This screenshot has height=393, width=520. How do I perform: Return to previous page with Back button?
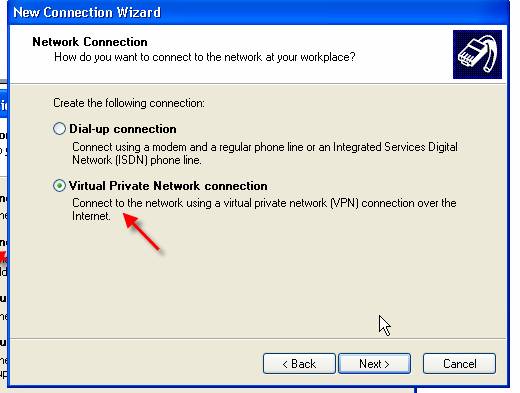click(x=299, y=364)
